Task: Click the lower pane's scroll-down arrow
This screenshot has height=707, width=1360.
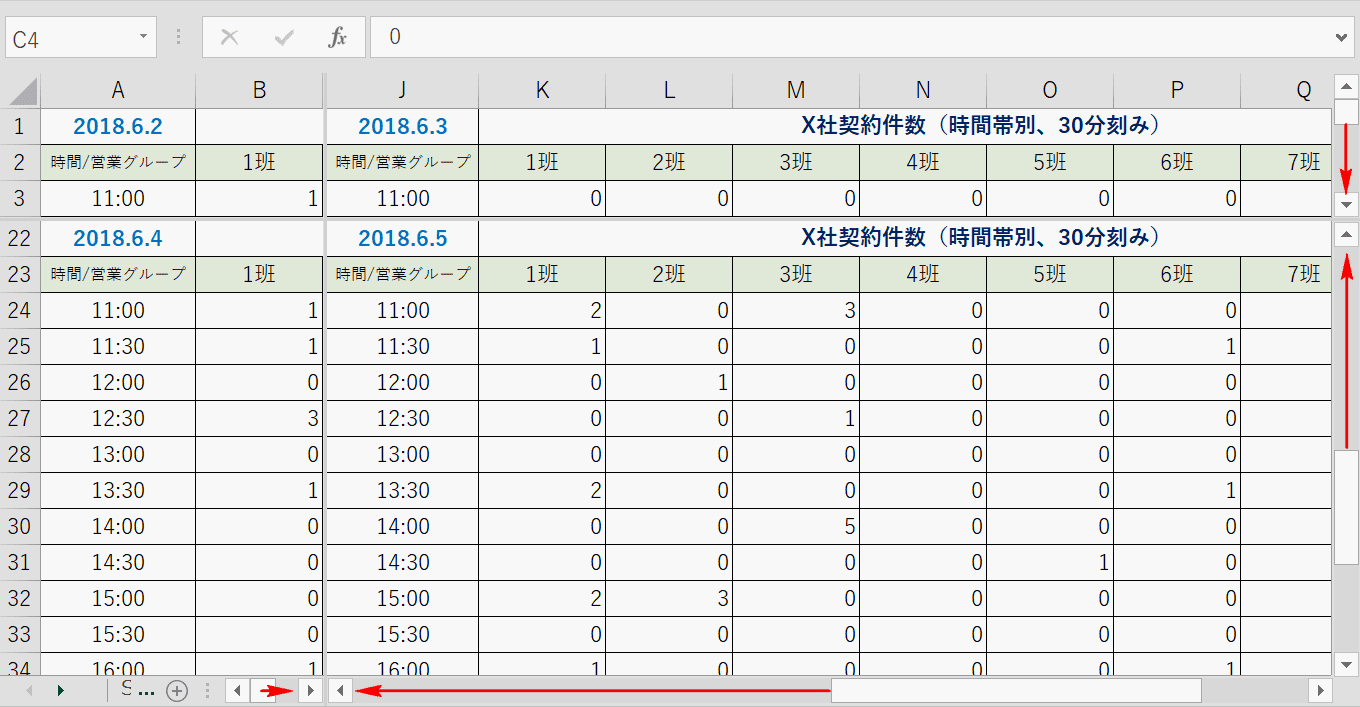Action: 1346,664
